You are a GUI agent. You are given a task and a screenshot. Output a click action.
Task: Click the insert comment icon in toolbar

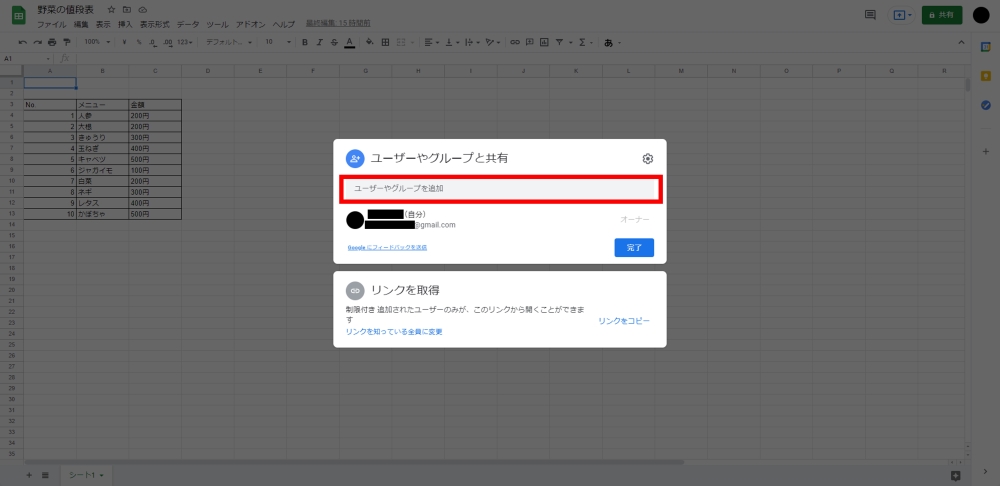coord(529,42)
